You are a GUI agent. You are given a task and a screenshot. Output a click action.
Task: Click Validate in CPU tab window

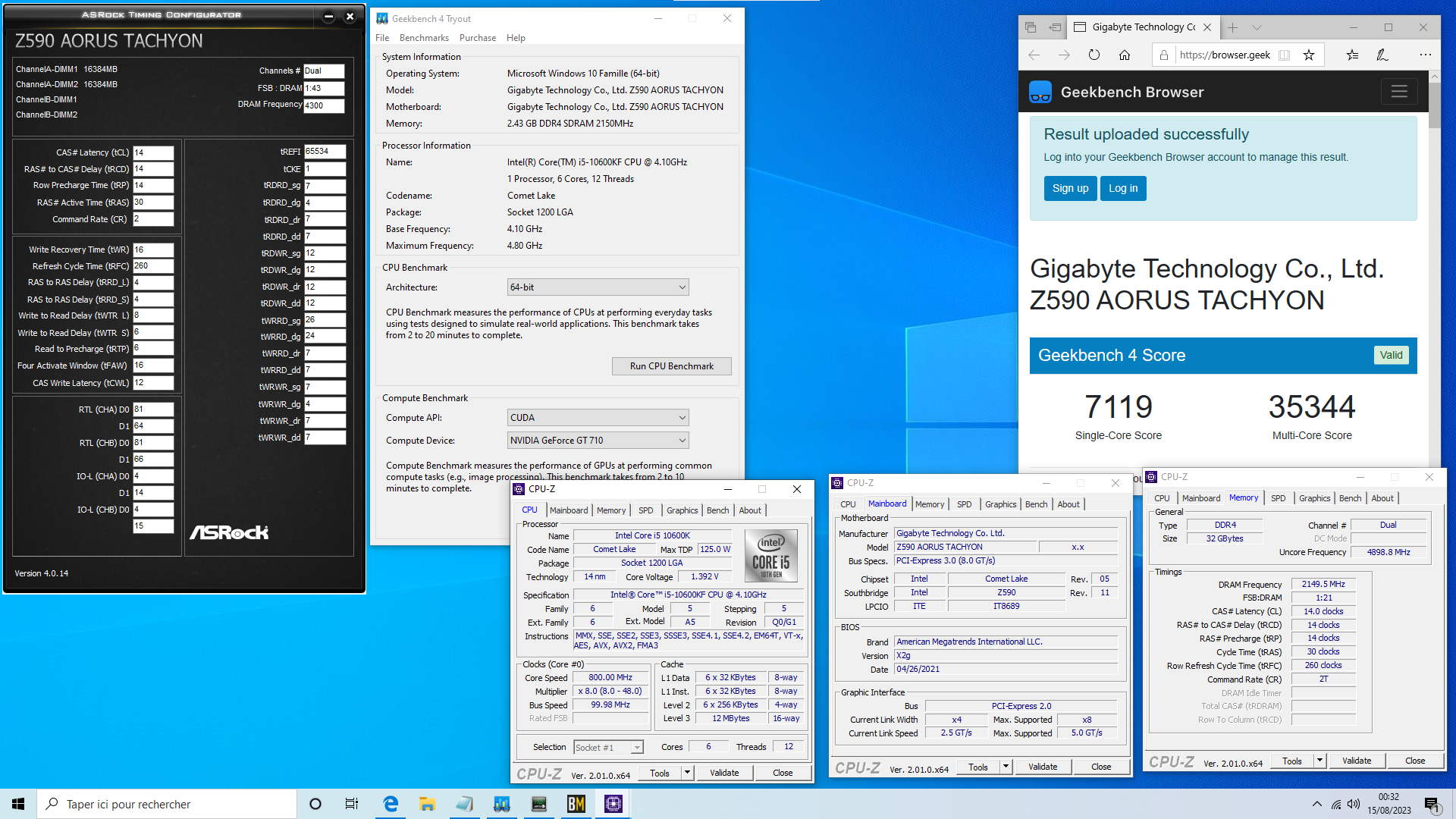click(724, 773)
